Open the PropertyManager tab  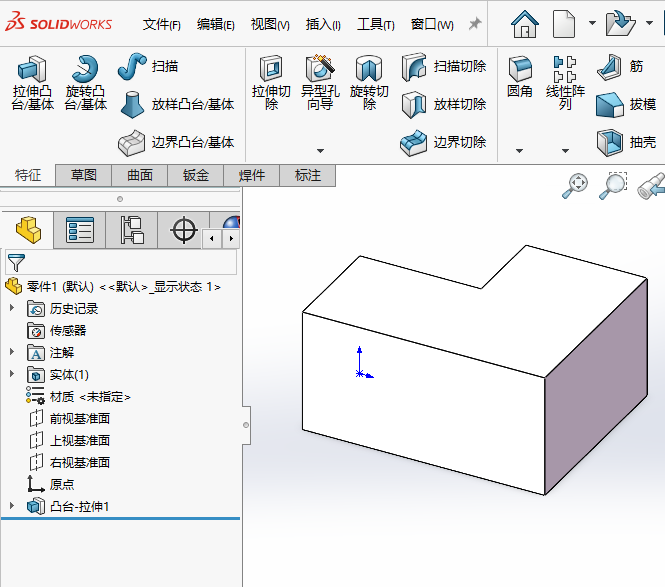(x=80, y=230)
